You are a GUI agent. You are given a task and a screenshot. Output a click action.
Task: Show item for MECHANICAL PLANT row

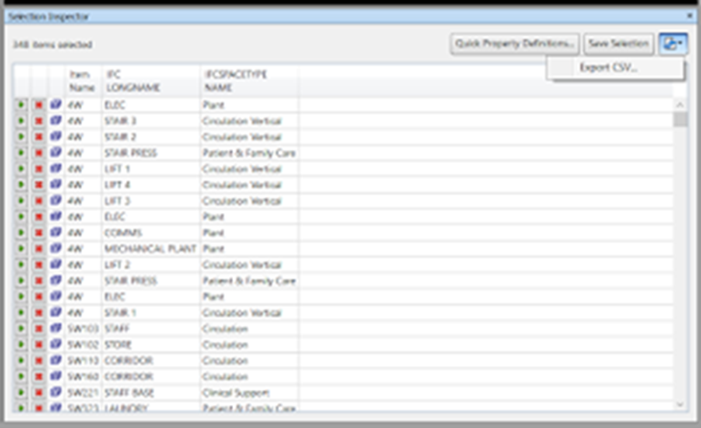pyautogui.click(x=21, y=249)
